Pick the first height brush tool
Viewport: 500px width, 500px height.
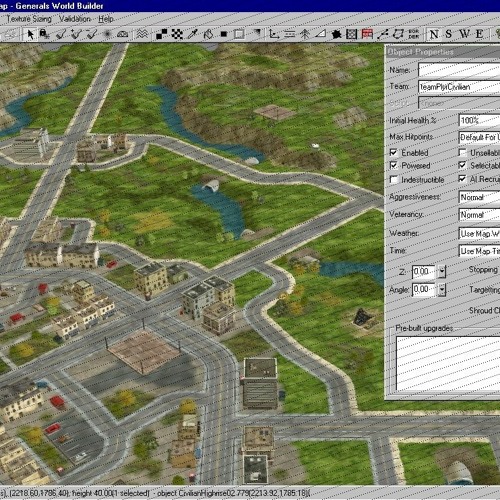point(61,34)
